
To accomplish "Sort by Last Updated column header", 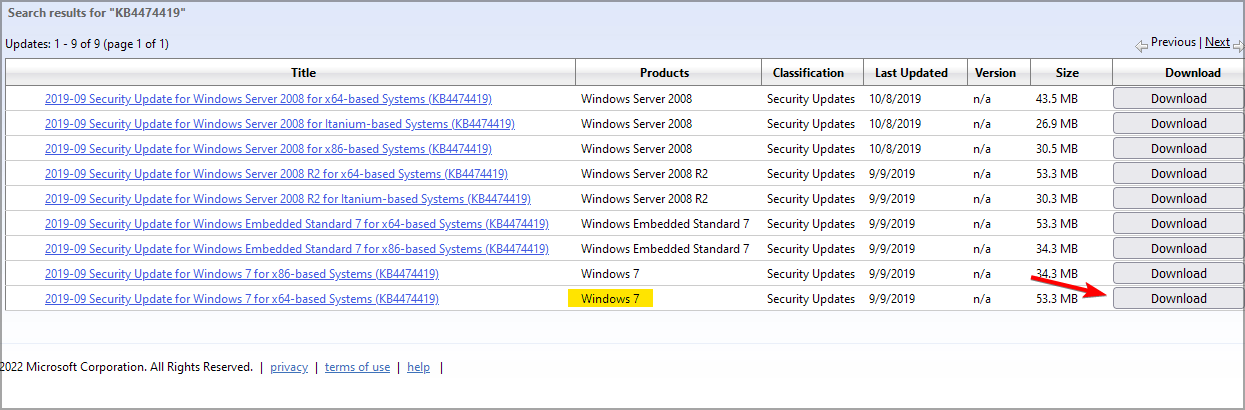I will pyautogui.click(x=911, y=73).
